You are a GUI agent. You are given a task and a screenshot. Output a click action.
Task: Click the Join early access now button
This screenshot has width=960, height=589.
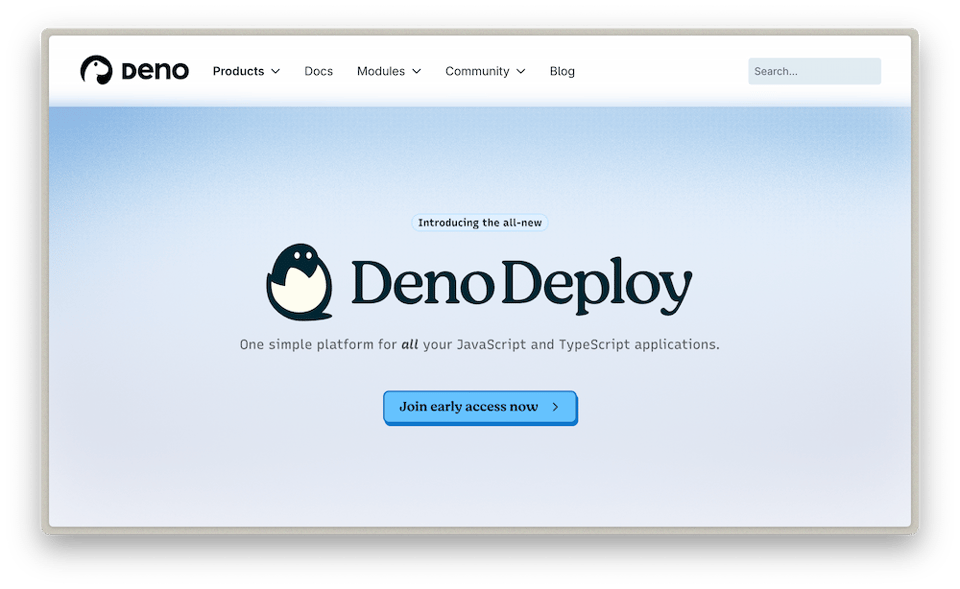[480, 408]
